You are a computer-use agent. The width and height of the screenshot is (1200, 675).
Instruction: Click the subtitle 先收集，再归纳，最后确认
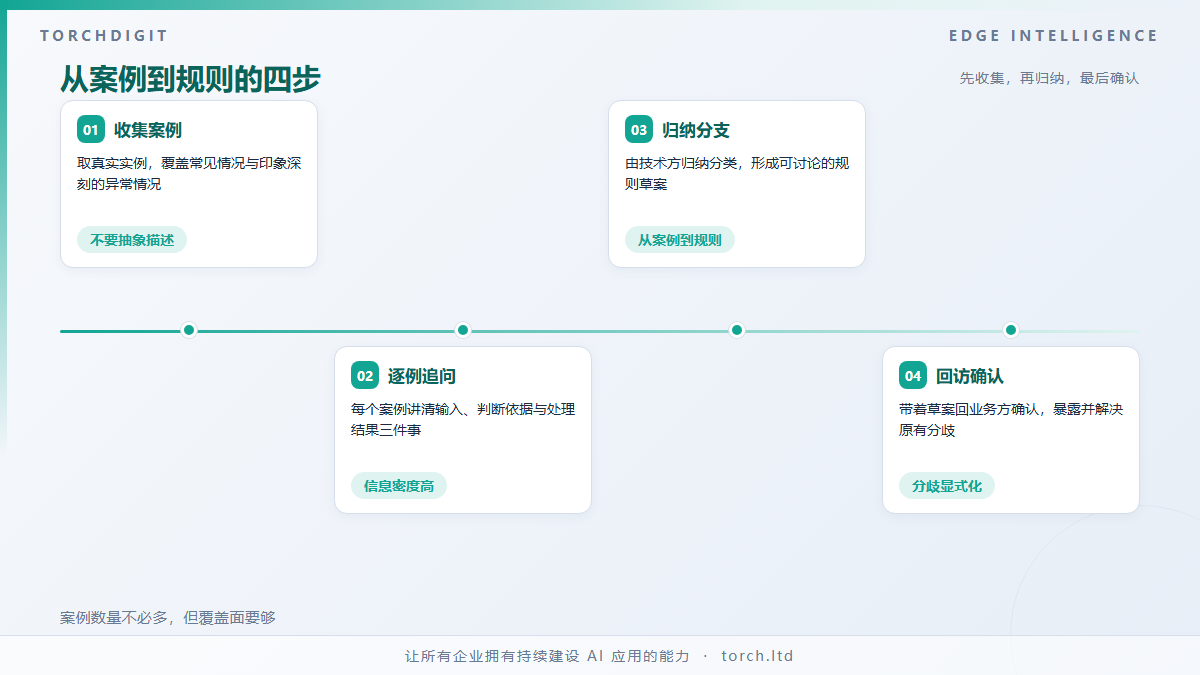click(x=1049, y=78)
